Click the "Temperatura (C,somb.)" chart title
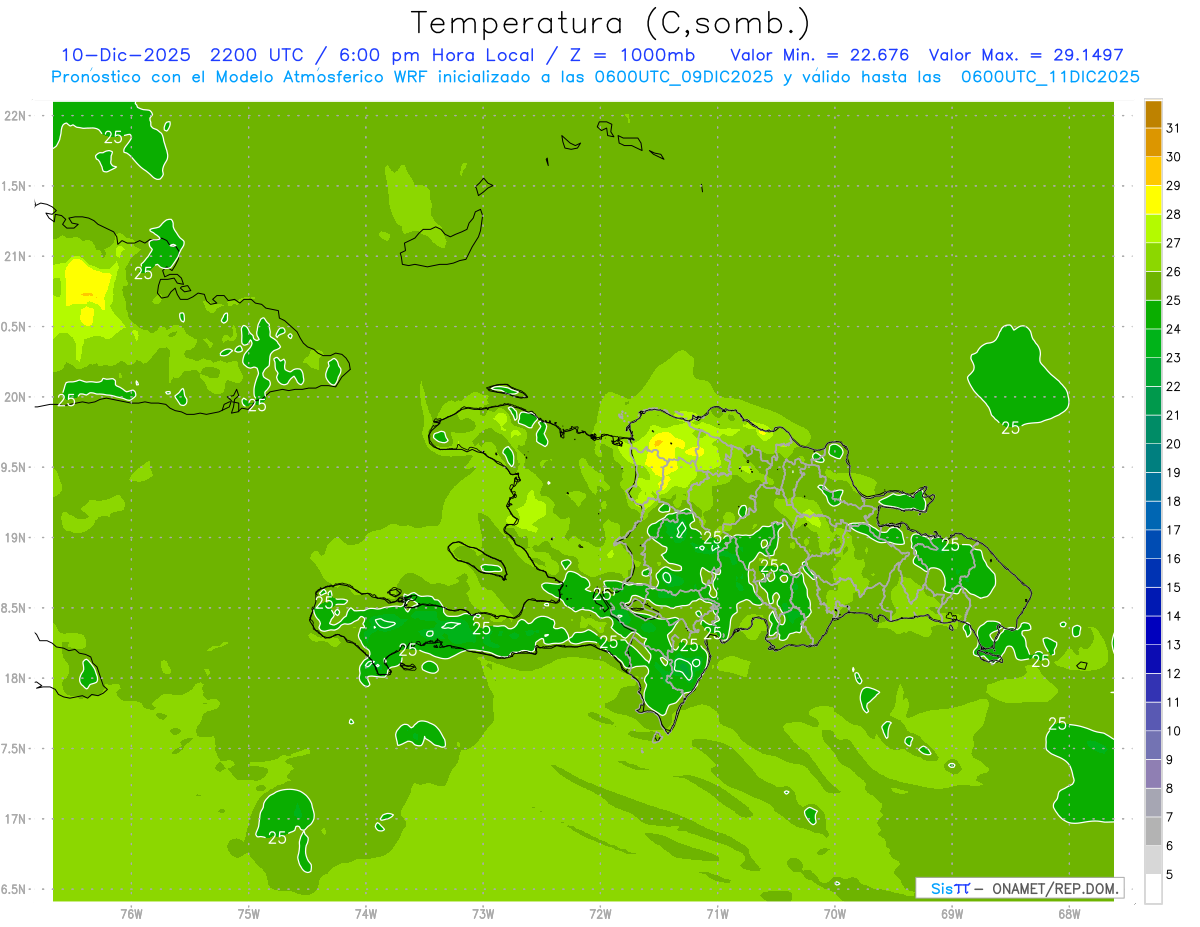This screenshot has width=1200, height=927. pyautogui.click(x=611, y=23)
